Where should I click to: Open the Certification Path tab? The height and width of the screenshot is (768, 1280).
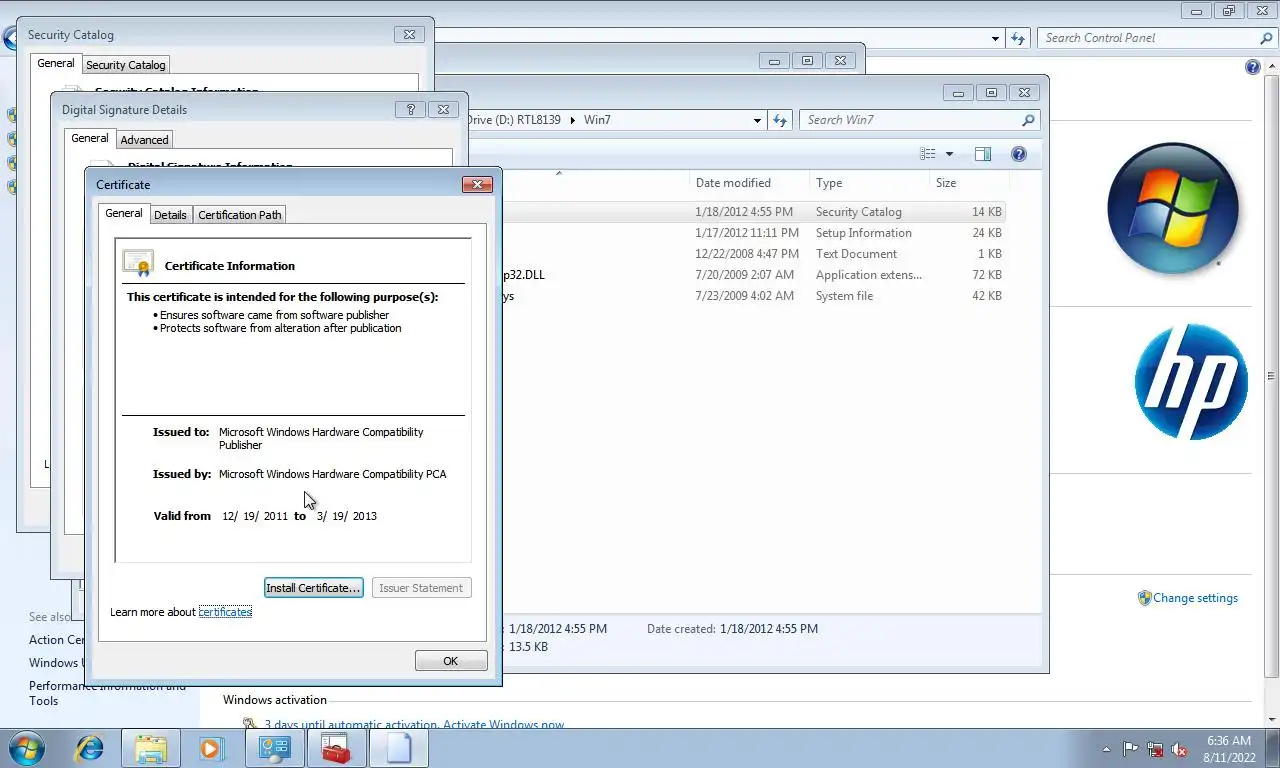click(x=240, y=215)
